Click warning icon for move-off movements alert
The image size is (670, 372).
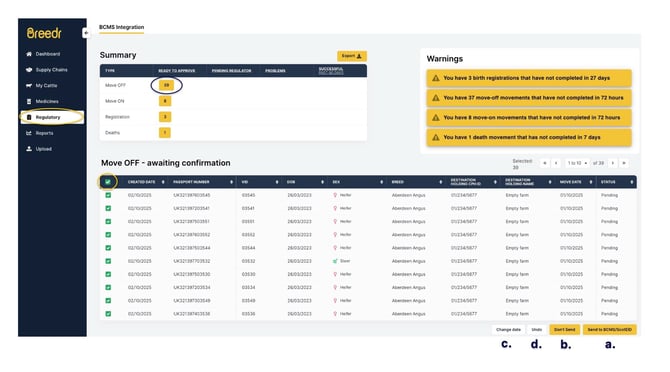[435, 98]
